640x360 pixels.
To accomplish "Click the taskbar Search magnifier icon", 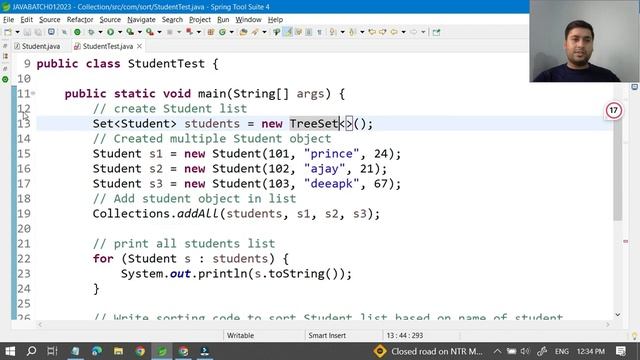I will pos(31,351).
